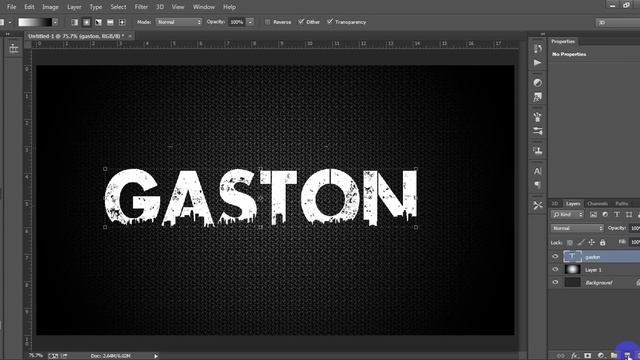The height and width of the screenshot is (360, 640).
Task: Expand the status bar info arrow
Action: pos(156,356)
